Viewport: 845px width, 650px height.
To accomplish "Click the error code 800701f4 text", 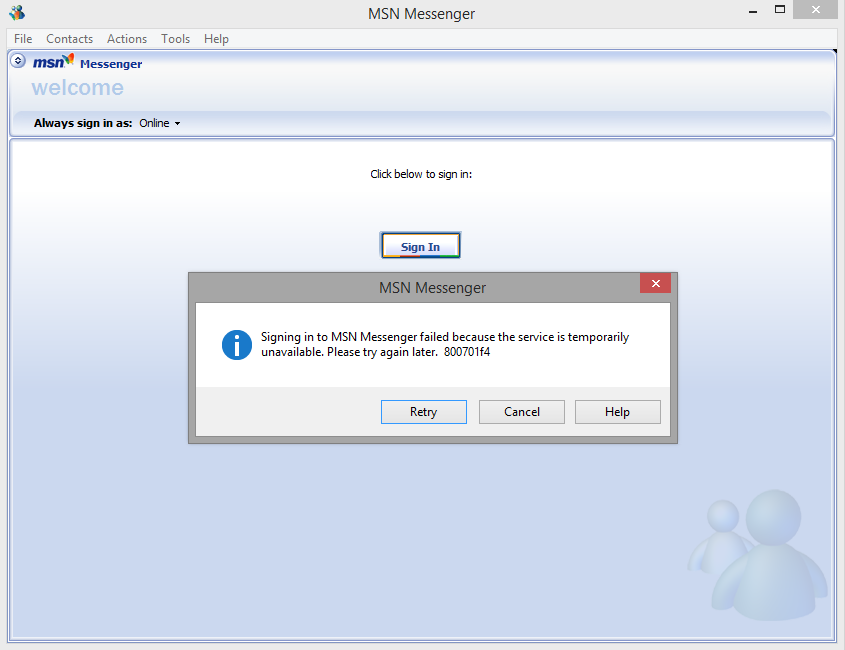I will 467,352.
